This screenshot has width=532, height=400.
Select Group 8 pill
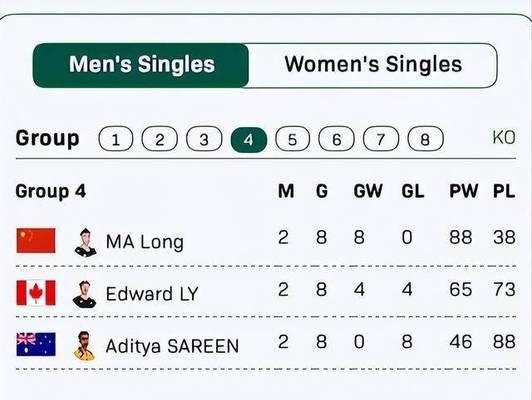(x=425, y=139)
